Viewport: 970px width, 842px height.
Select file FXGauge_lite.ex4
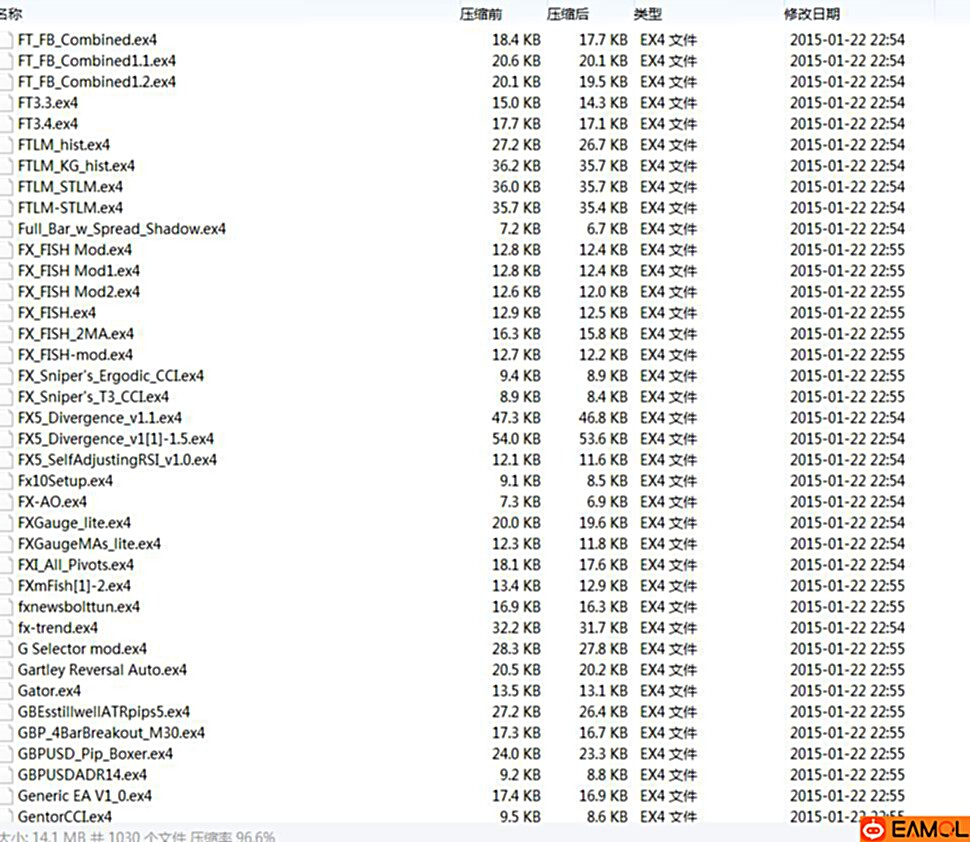[x=74, y=524]
